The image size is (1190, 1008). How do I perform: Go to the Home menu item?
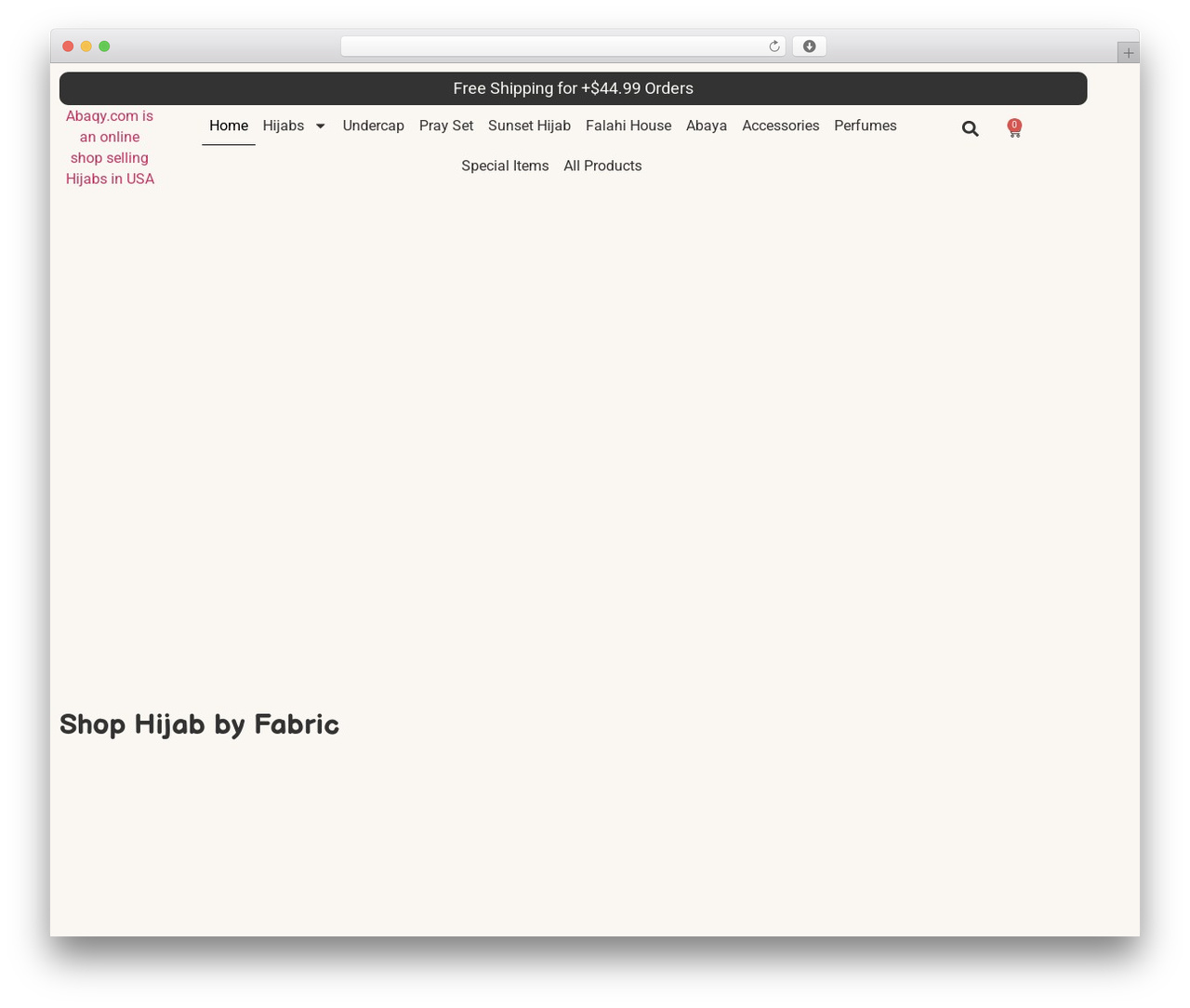coord(229,126)
